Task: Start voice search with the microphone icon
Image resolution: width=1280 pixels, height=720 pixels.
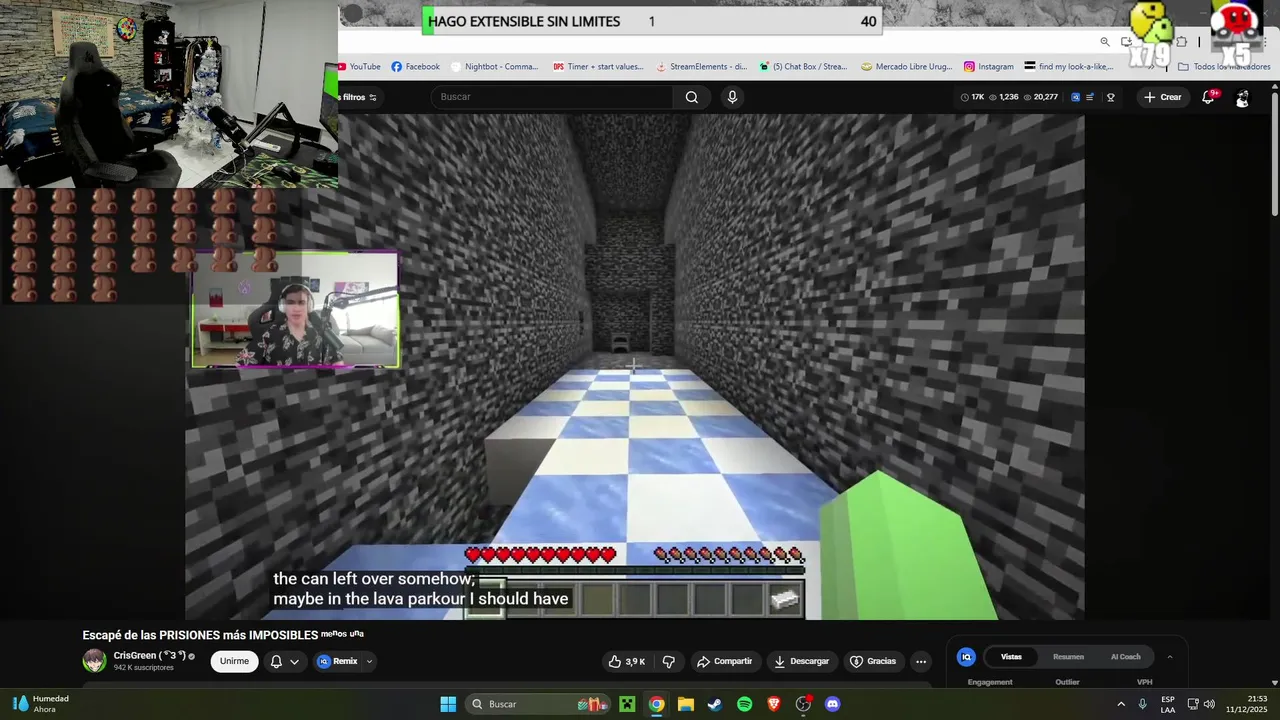Action: 732,97
